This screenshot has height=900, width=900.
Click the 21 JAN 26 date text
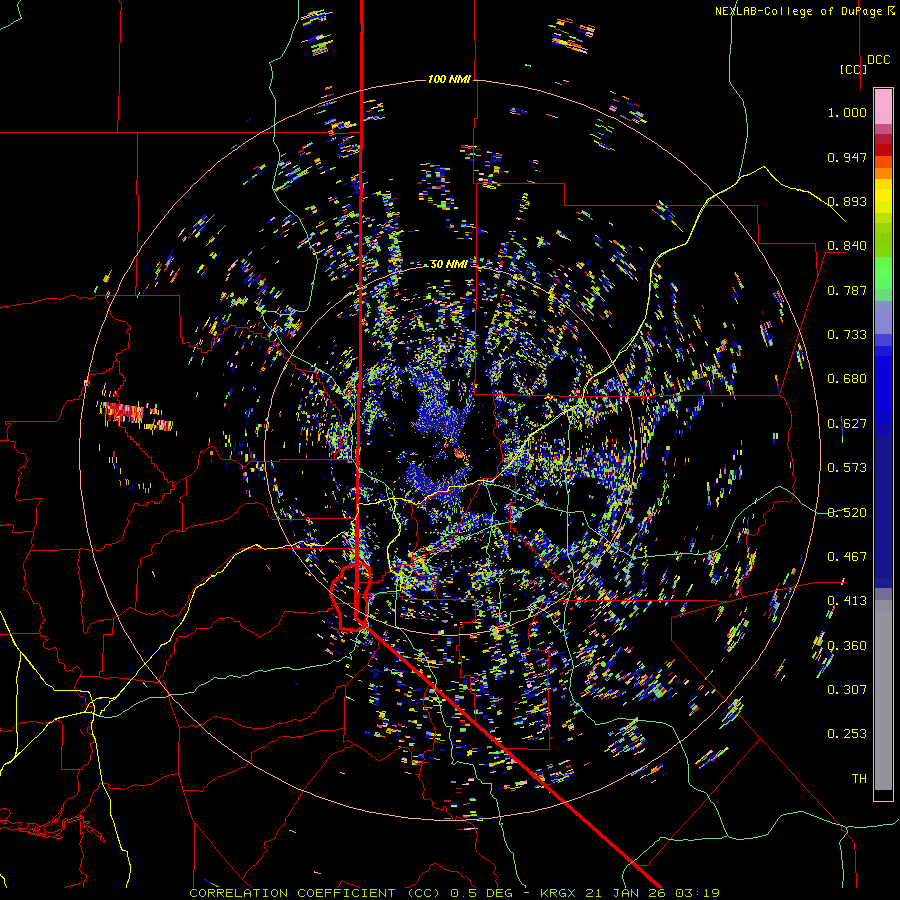pyautogui.click(x=627, y=893)
